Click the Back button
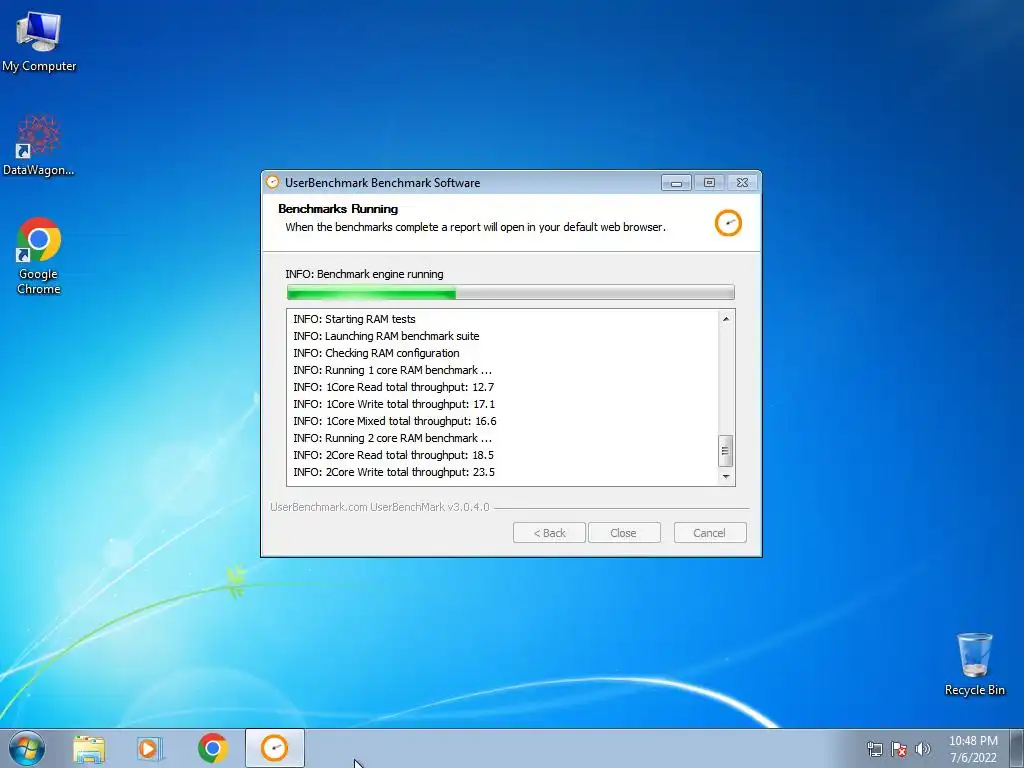The width and height of the screenshot is (1024, 768). tap(549, 533)
